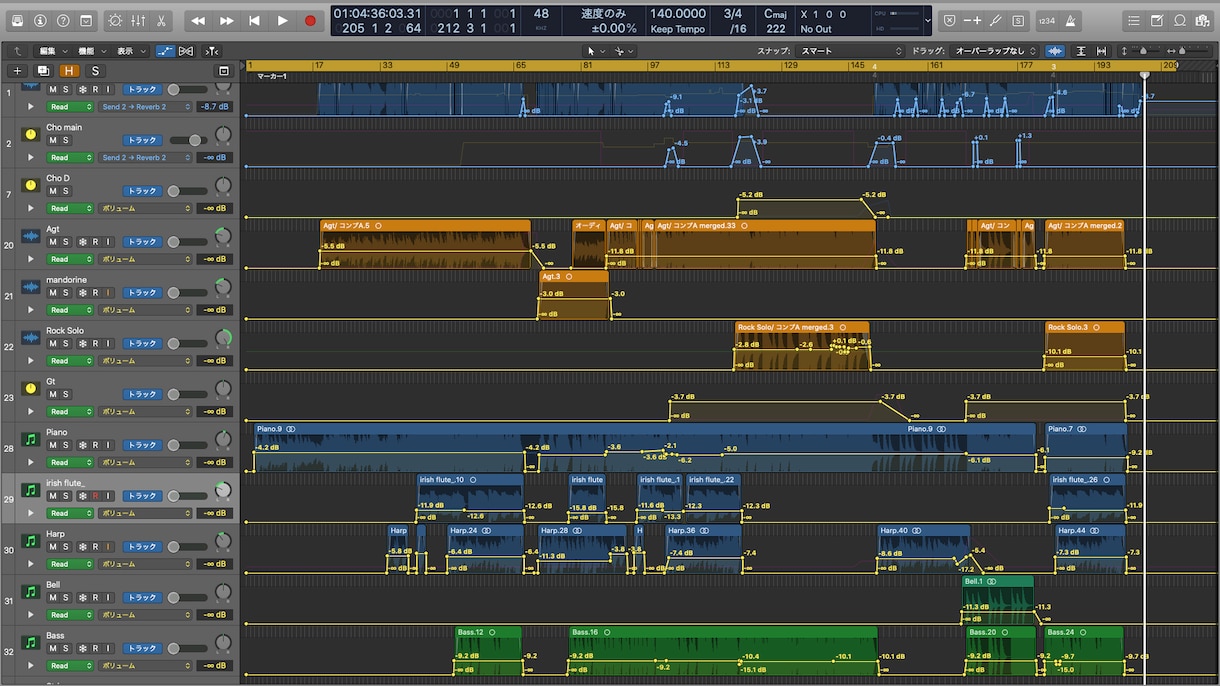Open the ドラッグ オーバーラップなし dropdown
1220x686 pixels.
[994, 50]
